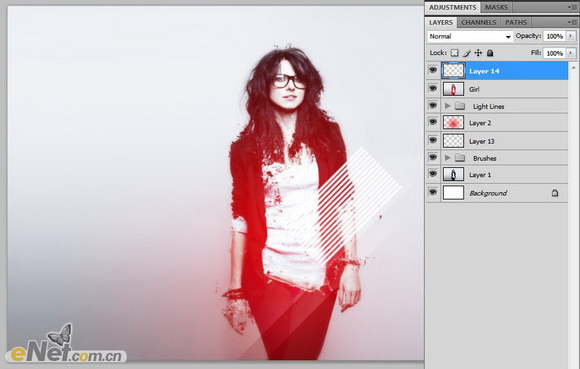Select the Background layer name
The image size is (580, 369).
tap(488, 193)
